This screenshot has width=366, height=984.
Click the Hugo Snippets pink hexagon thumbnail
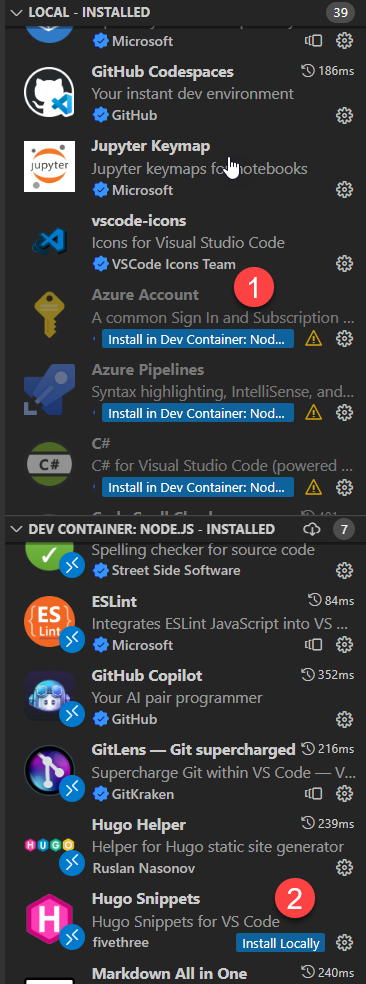coord(49,919)
